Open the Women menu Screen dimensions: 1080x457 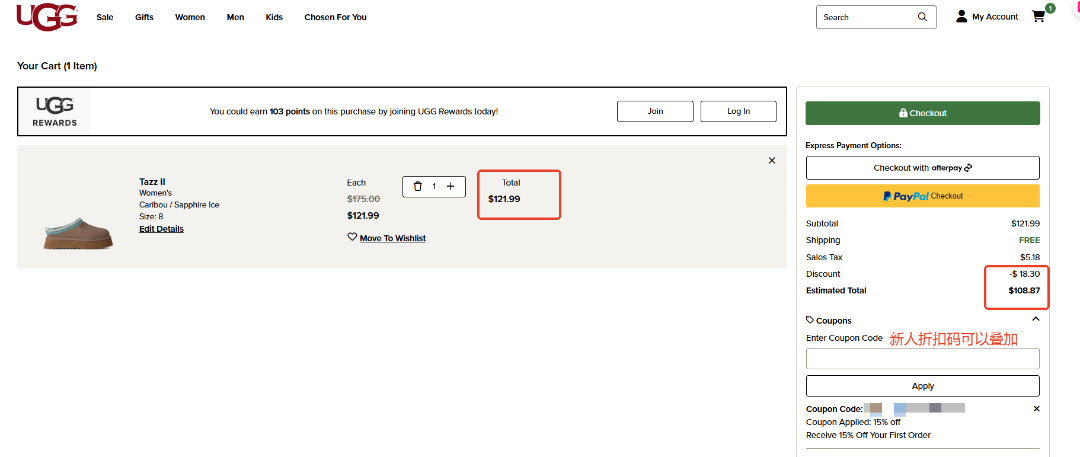point(190,17)
